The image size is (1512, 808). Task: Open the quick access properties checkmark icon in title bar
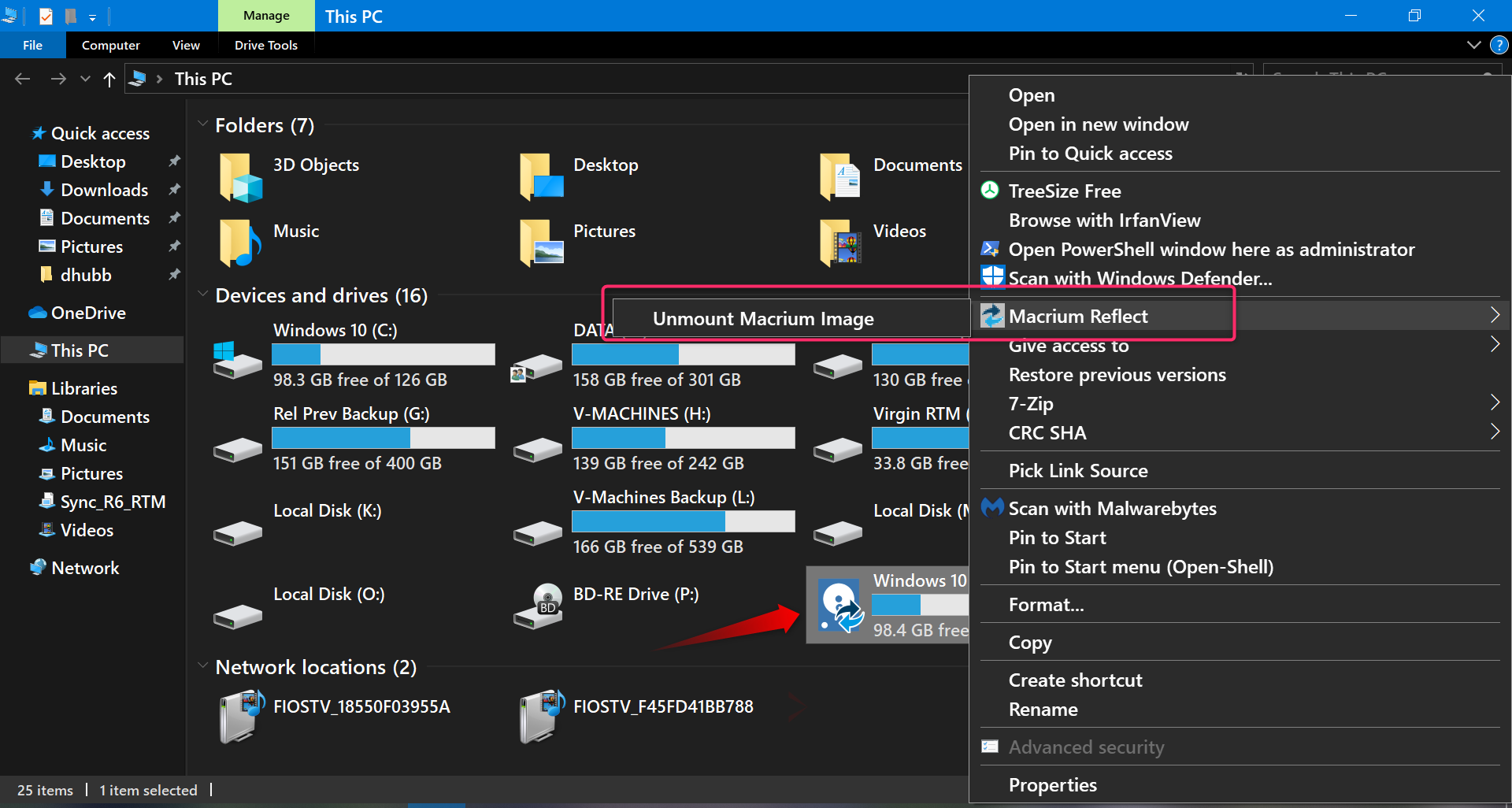coord(46,16)
